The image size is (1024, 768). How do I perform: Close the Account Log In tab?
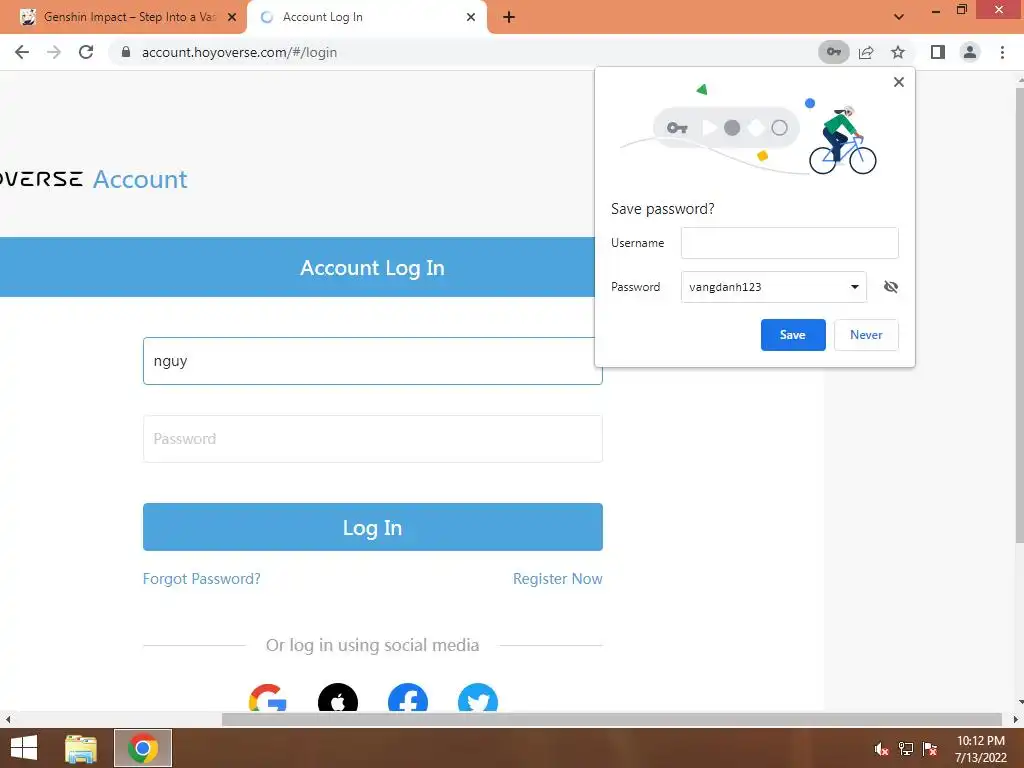tap(470, 18)
